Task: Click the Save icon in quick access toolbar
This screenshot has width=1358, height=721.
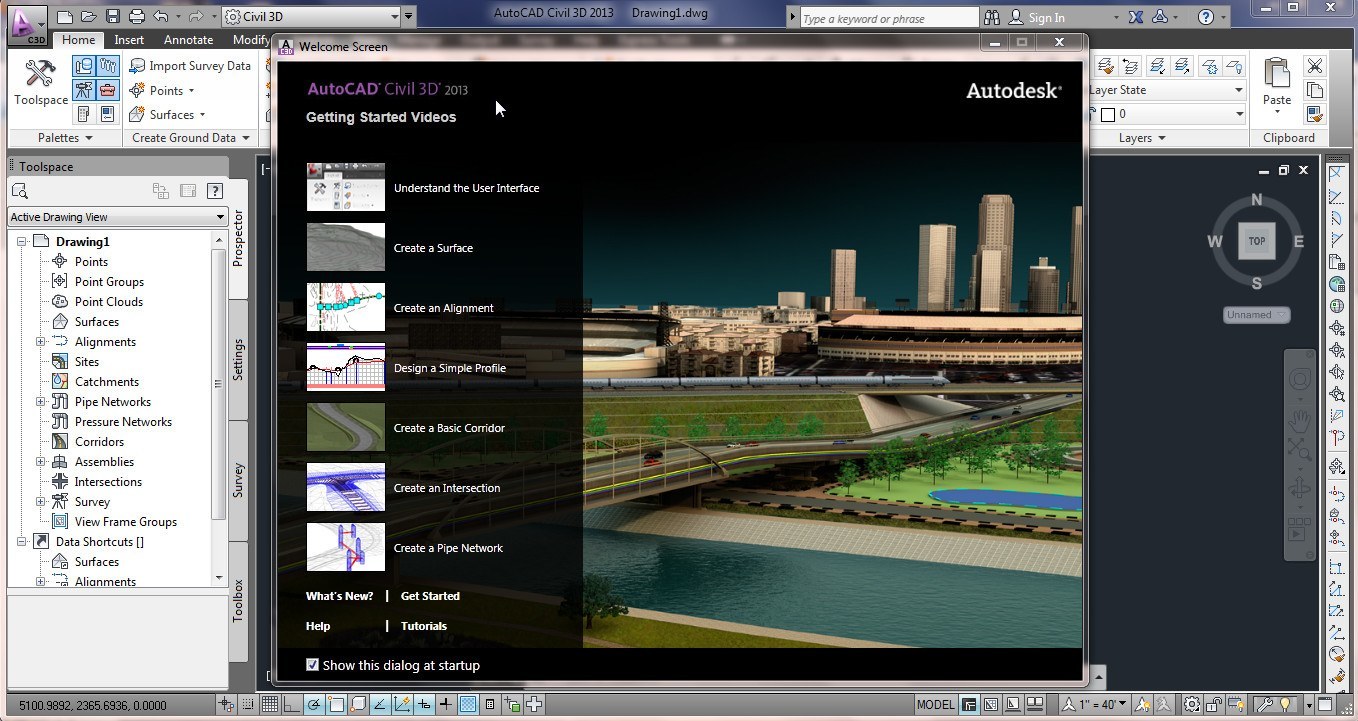Action: pos(113,17)
